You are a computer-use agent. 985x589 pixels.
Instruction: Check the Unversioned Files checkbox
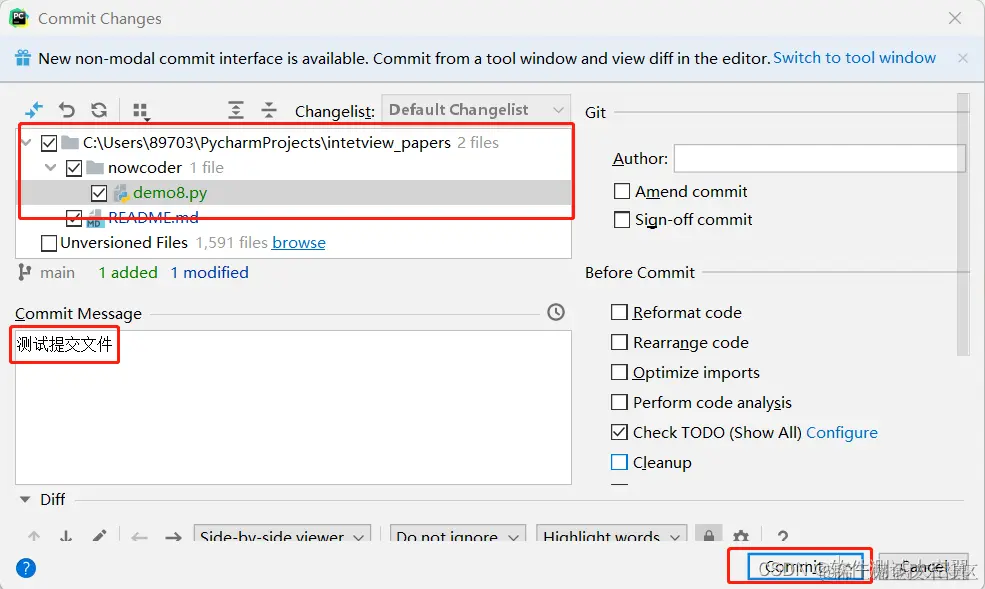pyautogui.click(x=49, y=243)
